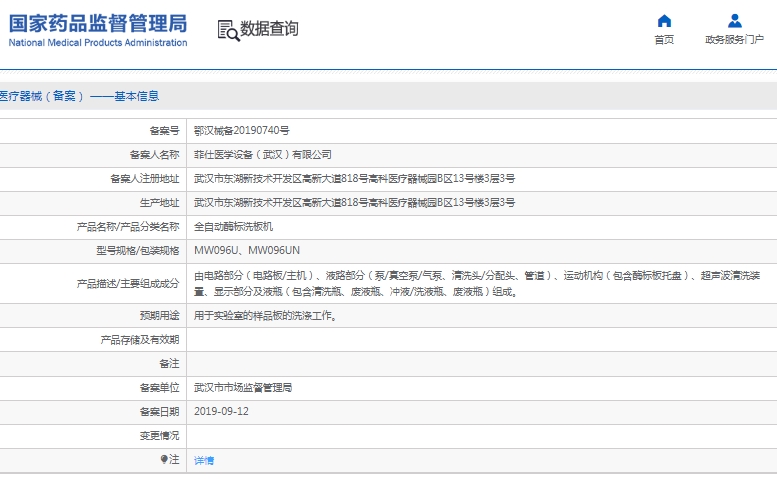Click the 备案人注册地址 address value
The height and width of the screenshot is (479, 777).
[354, 178]
